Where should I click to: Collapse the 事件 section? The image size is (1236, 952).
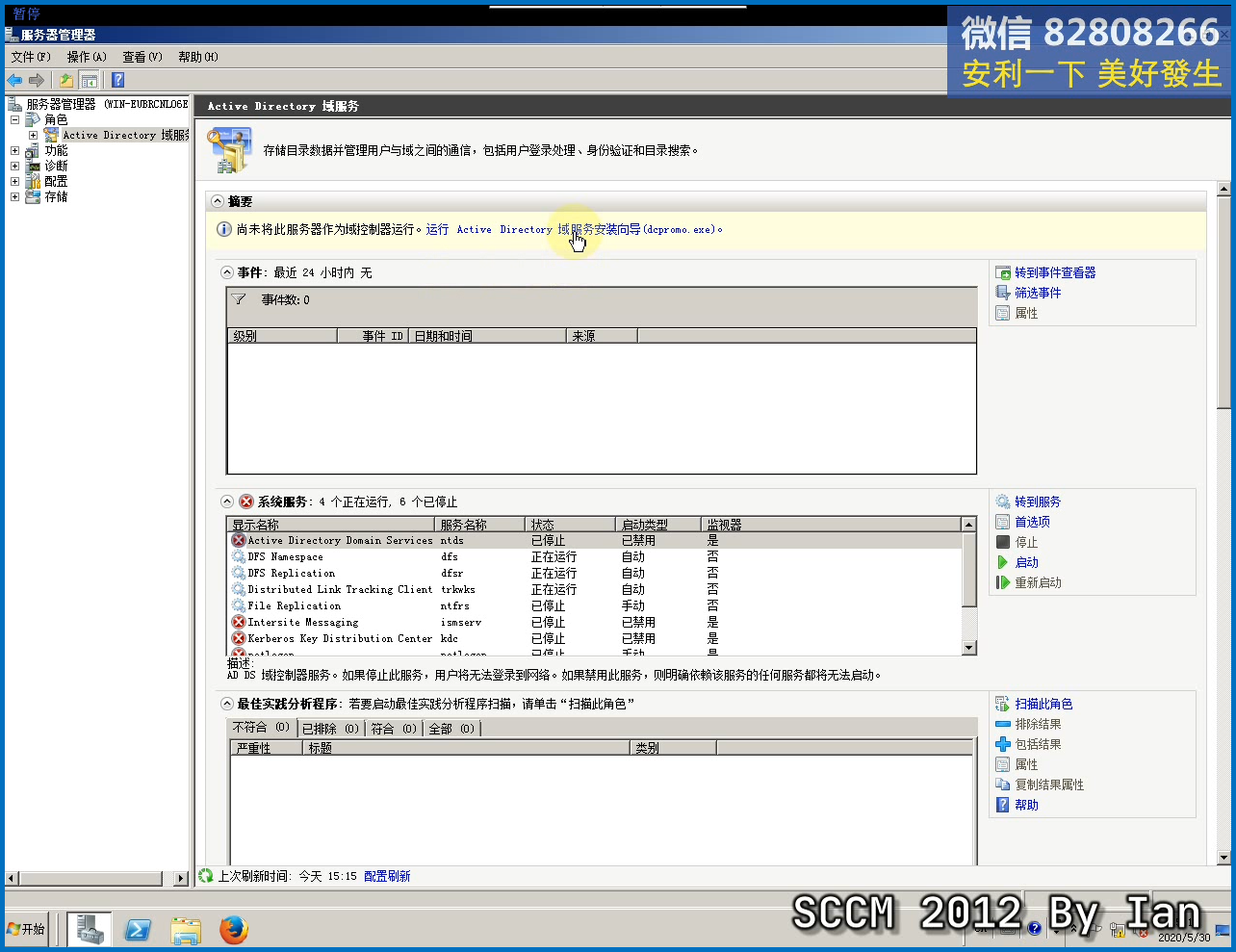tap(227, 272)
